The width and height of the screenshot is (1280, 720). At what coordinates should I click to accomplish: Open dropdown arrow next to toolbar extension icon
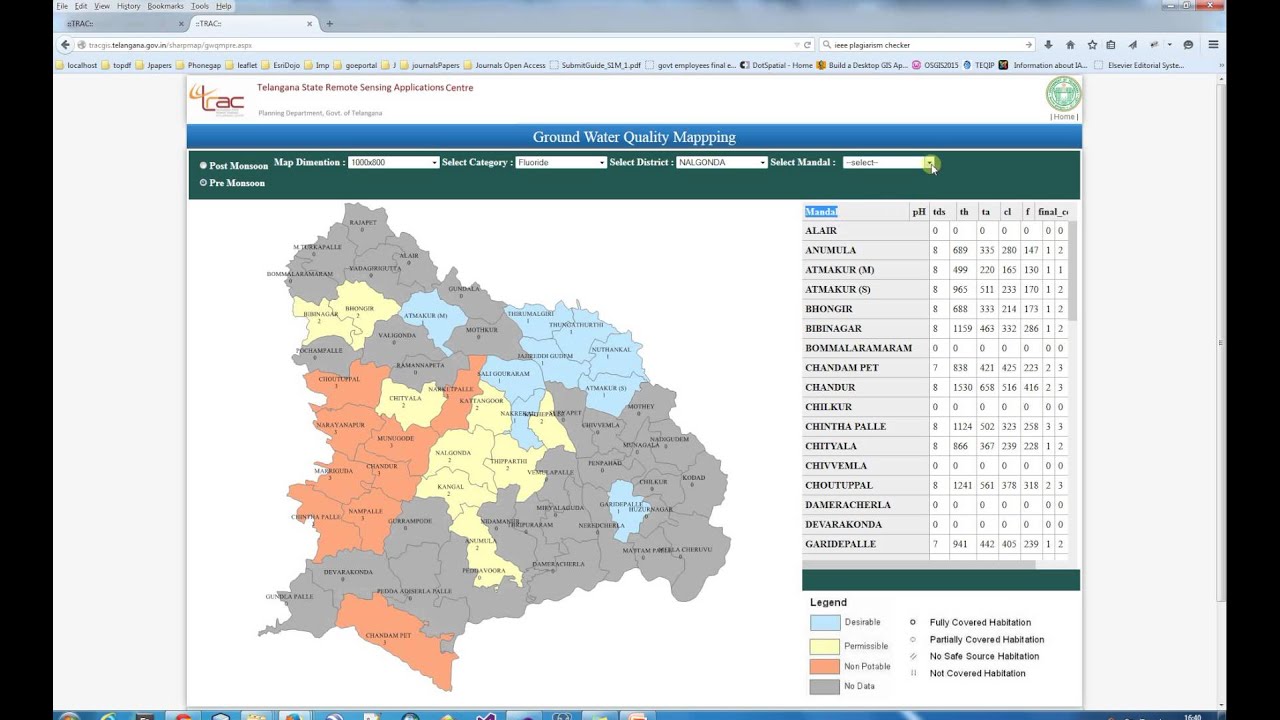pos(1169,45)
